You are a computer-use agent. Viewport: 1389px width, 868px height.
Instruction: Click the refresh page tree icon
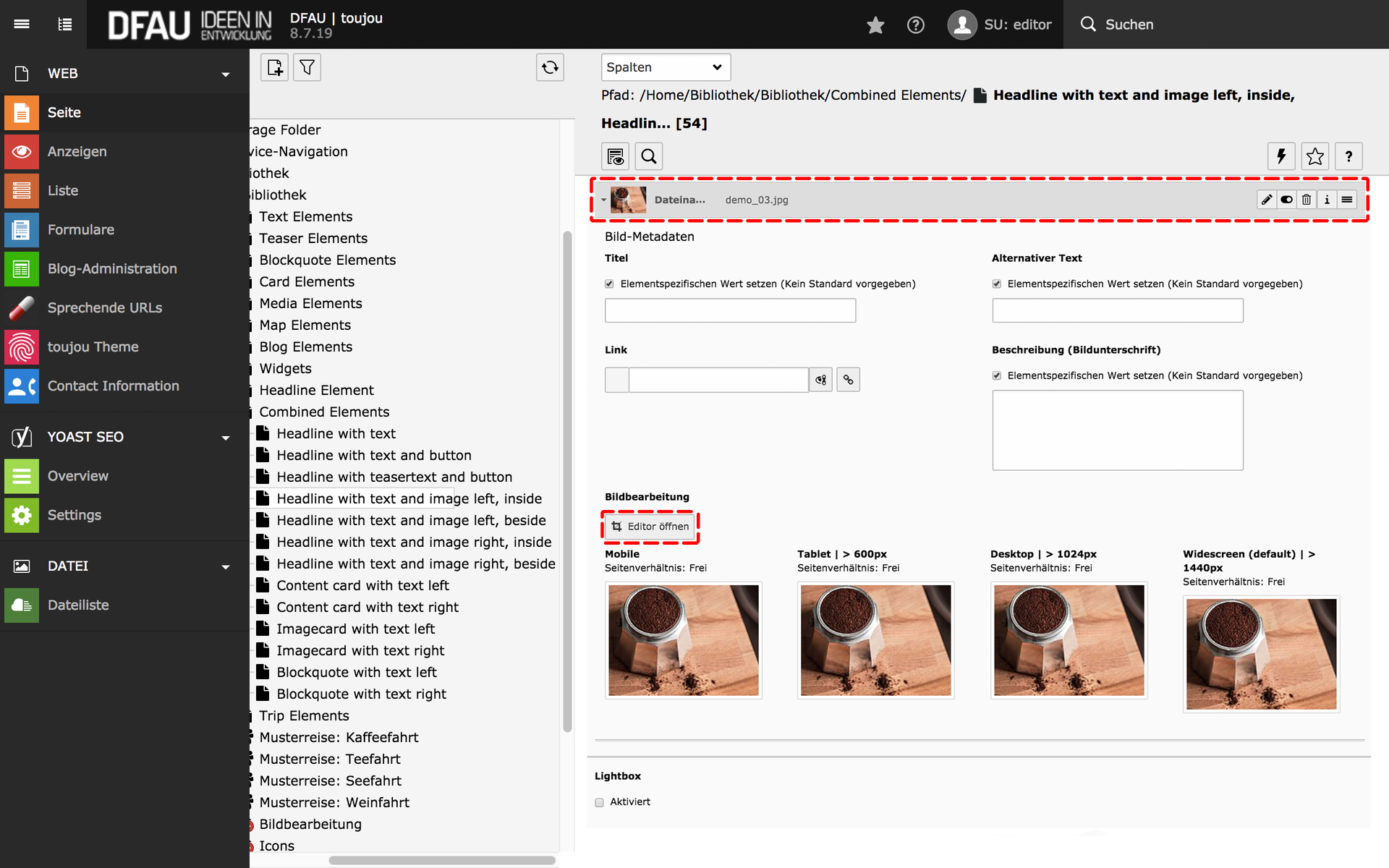pyautogui.click(x=550, y=67)
